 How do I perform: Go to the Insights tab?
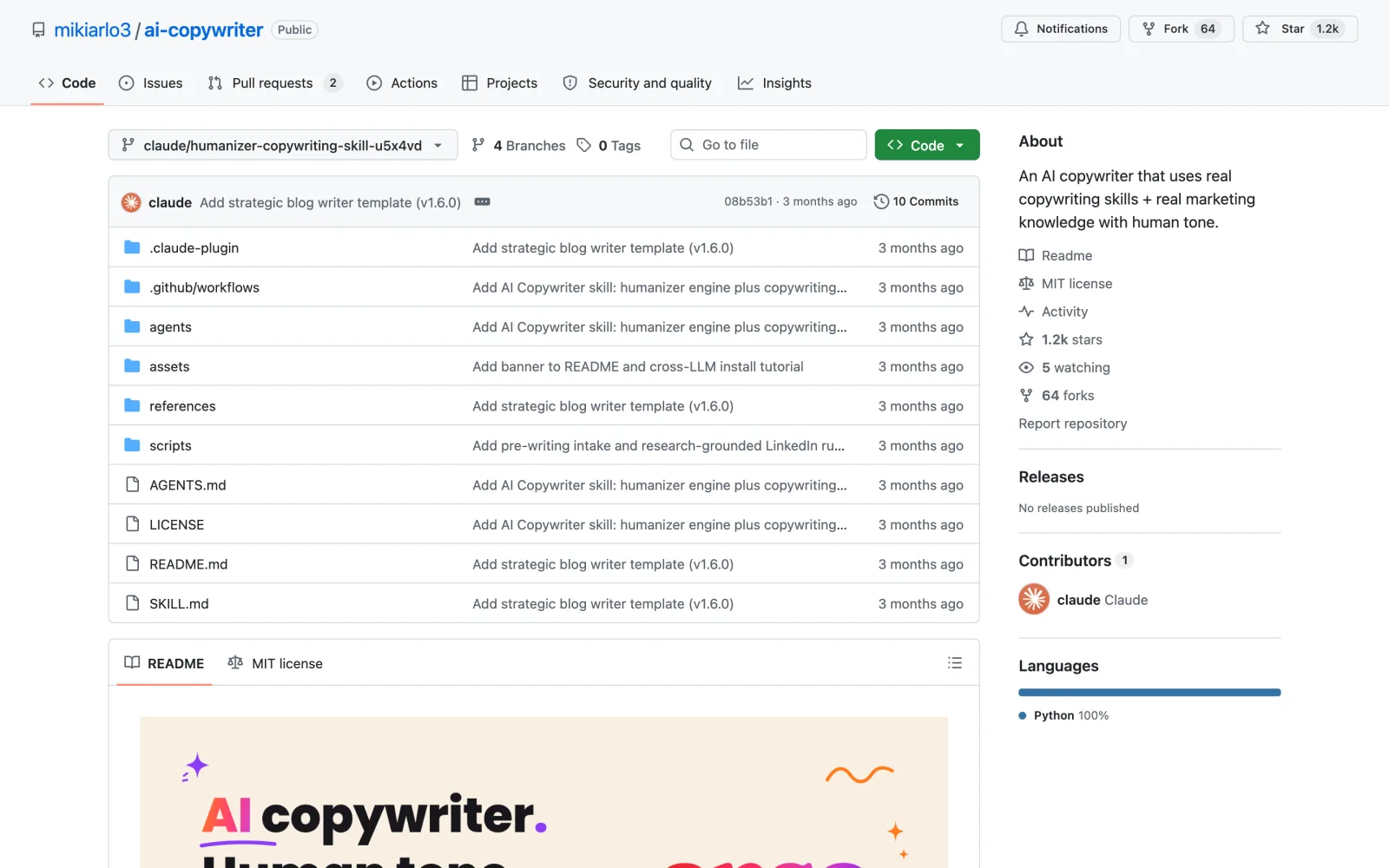[x=775, y=83]
